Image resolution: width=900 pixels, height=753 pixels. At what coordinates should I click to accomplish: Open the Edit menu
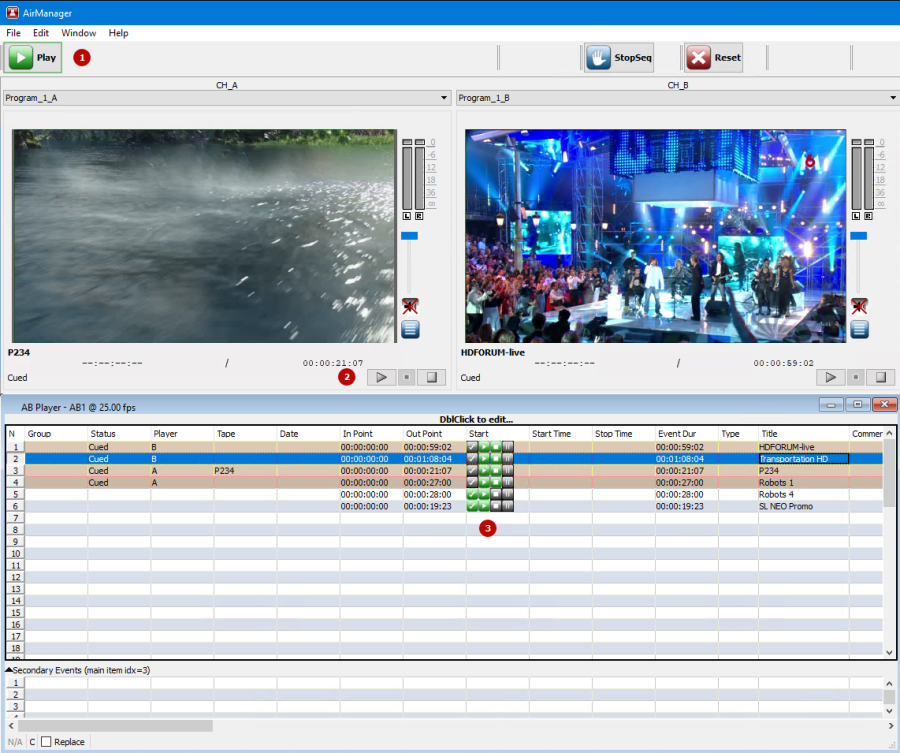pos(41,33)
